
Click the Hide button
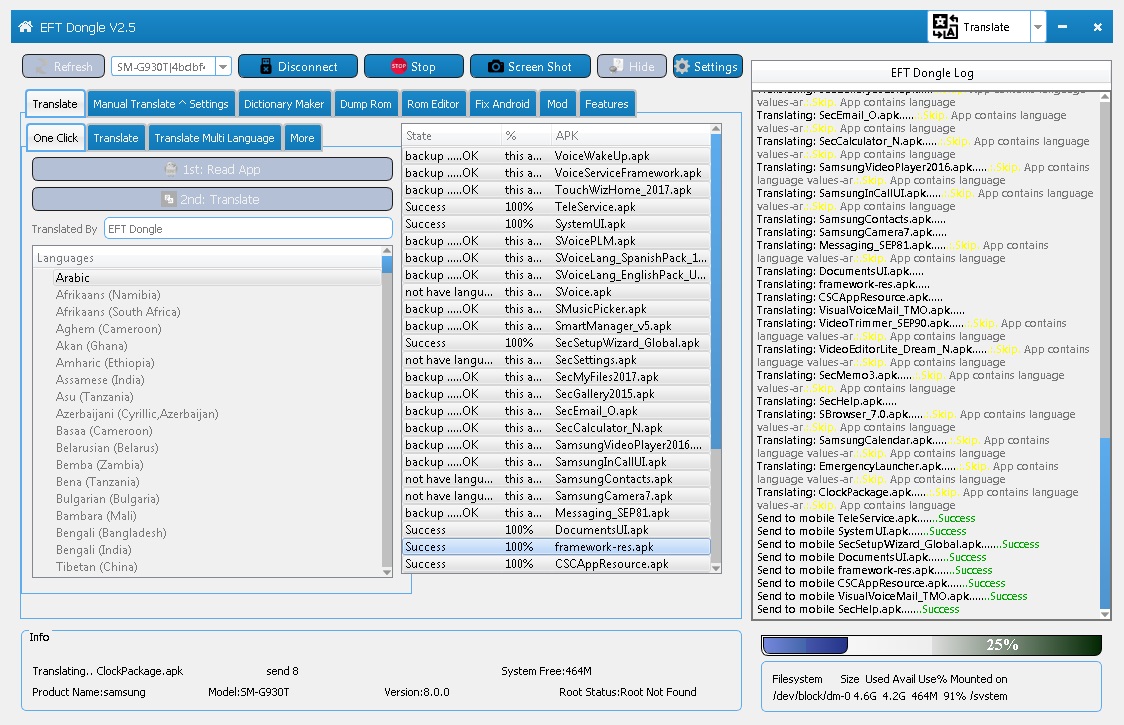click(x=632, y=67)
